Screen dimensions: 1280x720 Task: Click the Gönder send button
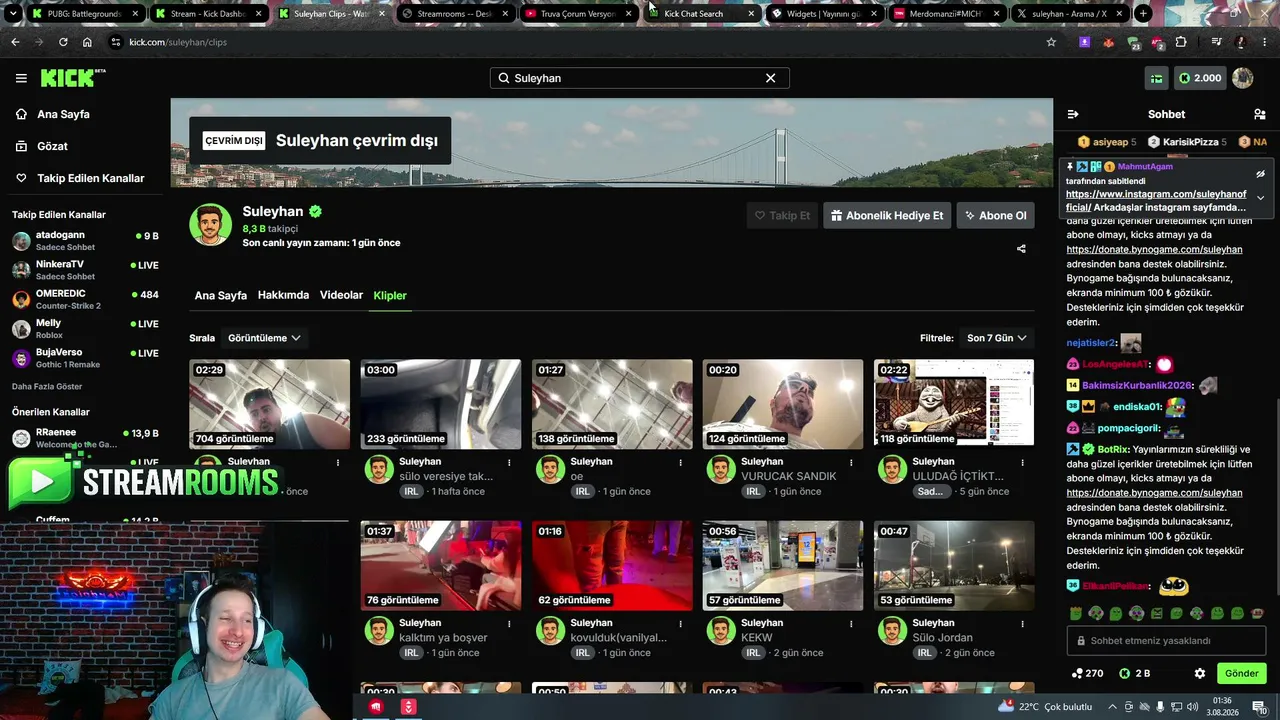1241,673
